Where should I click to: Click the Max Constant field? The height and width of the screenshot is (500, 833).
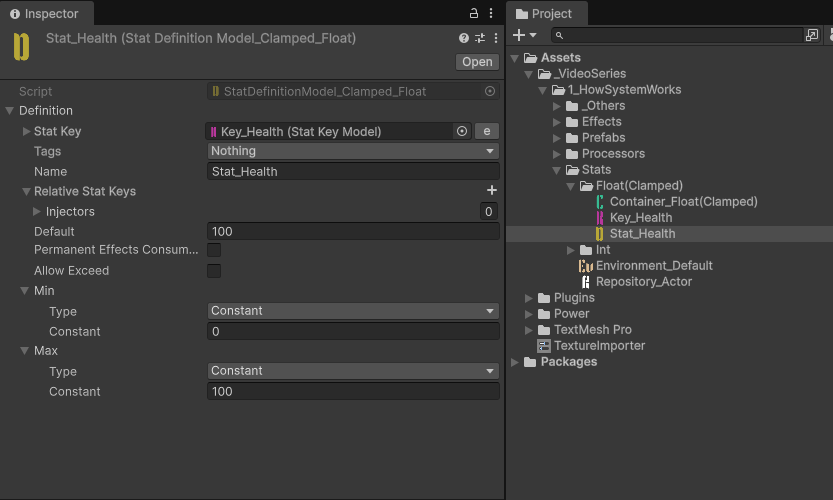(x=353, y=392)
